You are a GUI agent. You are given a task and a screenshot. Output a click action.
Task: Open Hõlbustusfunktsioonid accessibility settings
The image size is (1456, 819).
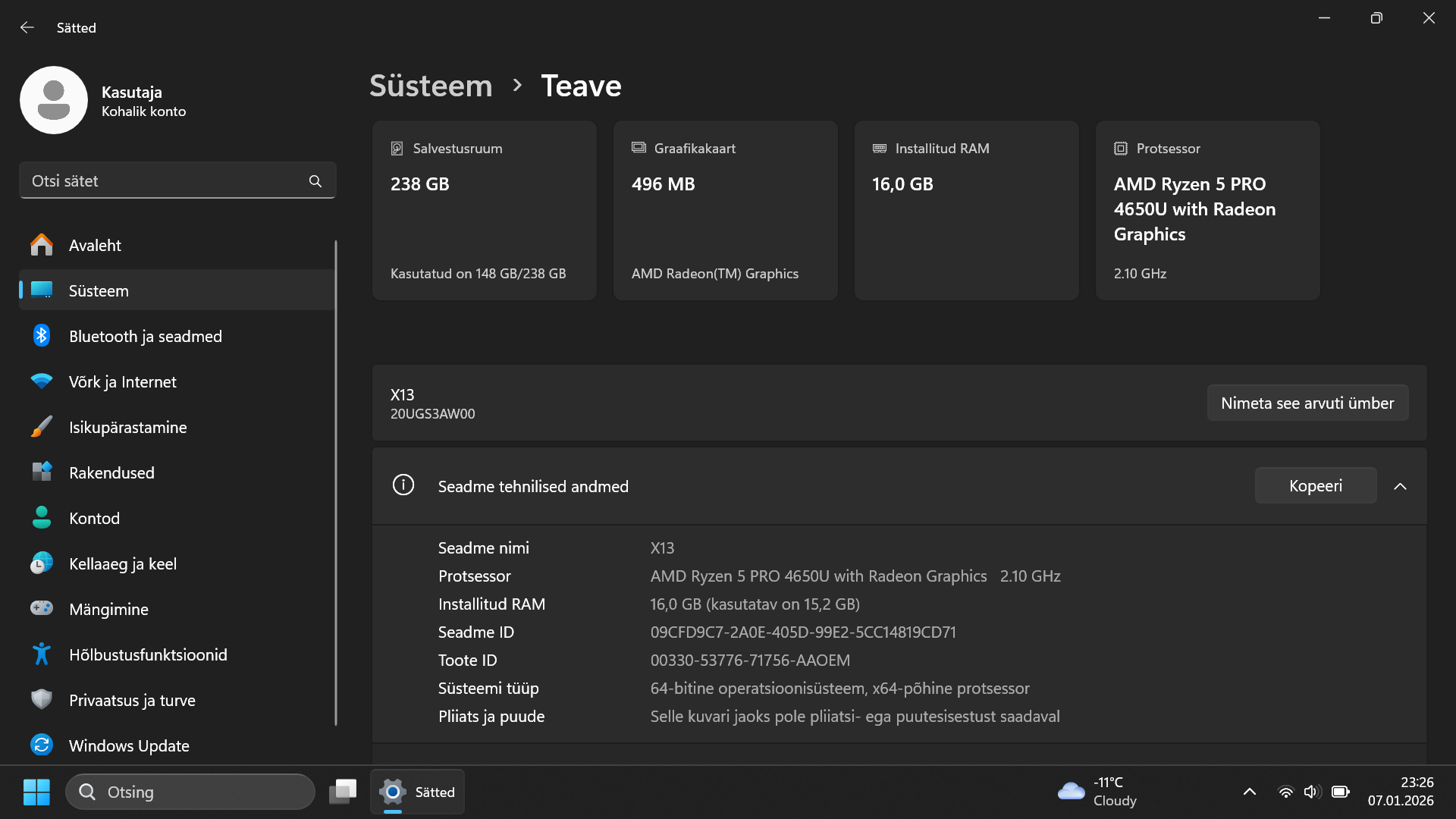pyautogui.click(x=148, y=654)
